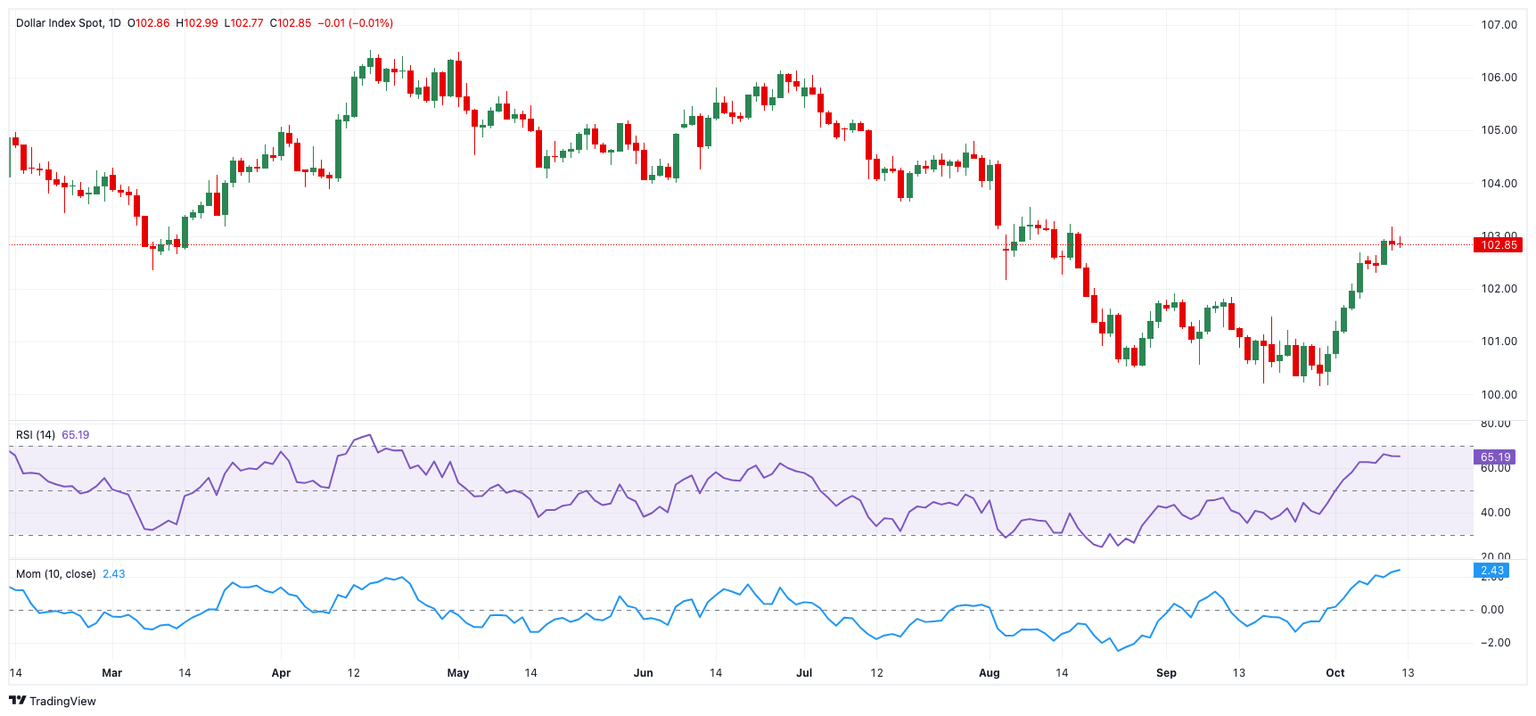Click the 100.00 price axis label
This screenshot has width=1536, height=716.
(x=1499, y=395)
